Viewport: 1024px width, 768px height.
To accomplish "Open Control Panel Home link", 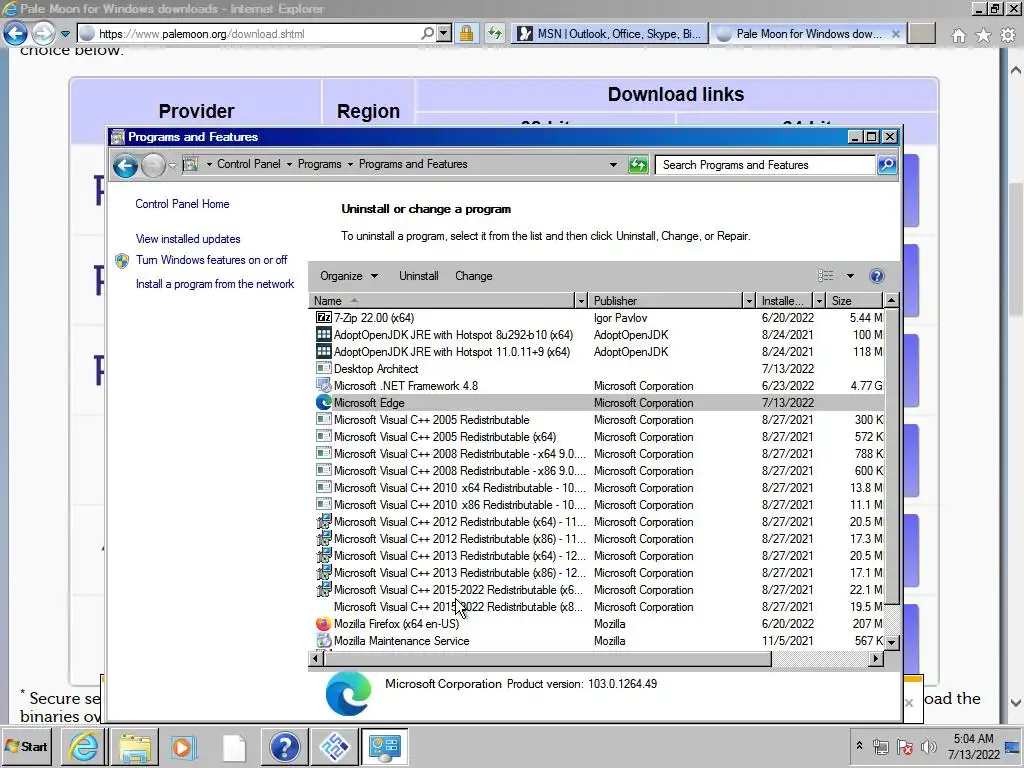I will tap(182, 204).
